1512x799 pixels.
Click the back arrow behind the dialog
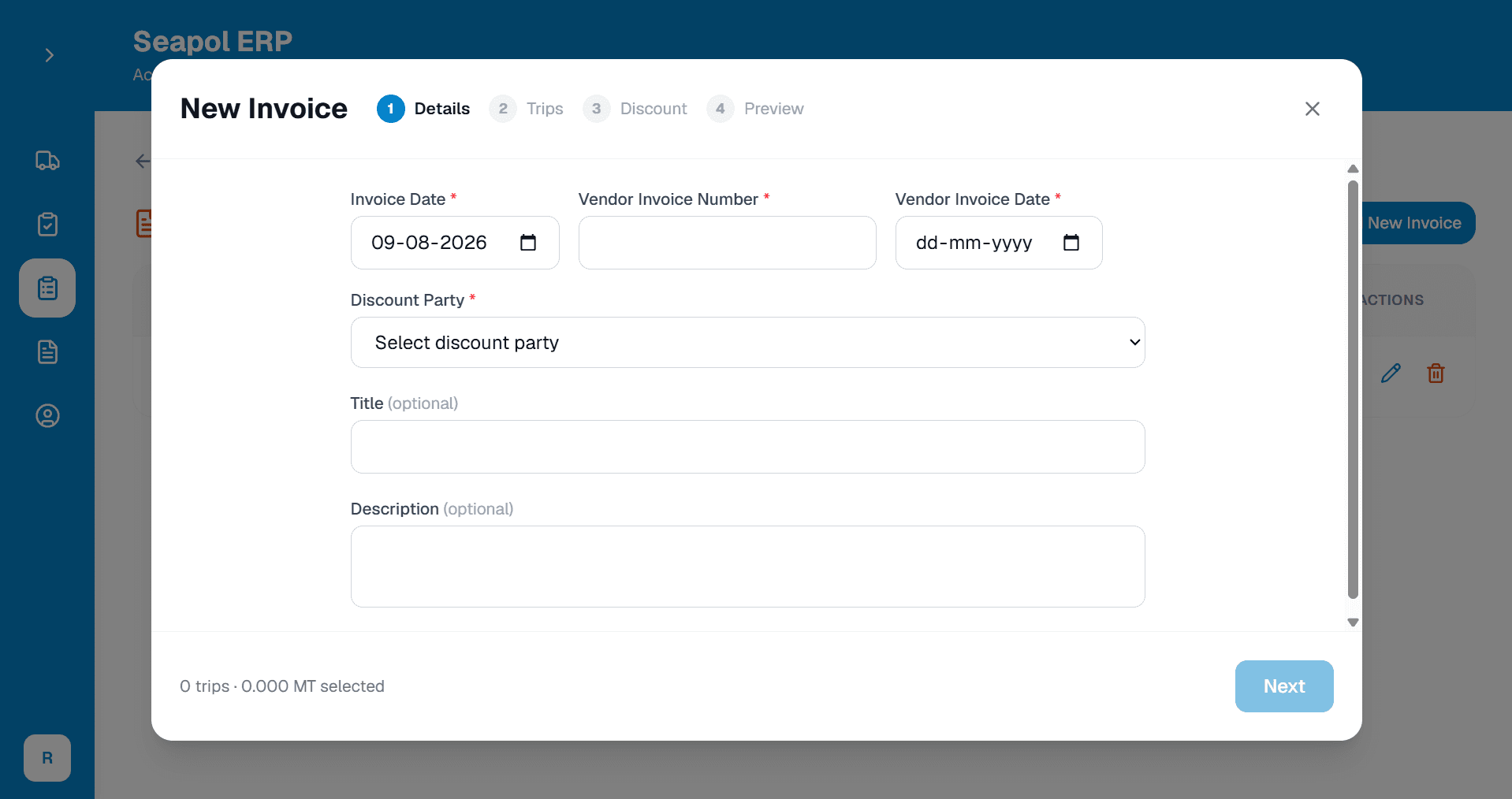143,162
